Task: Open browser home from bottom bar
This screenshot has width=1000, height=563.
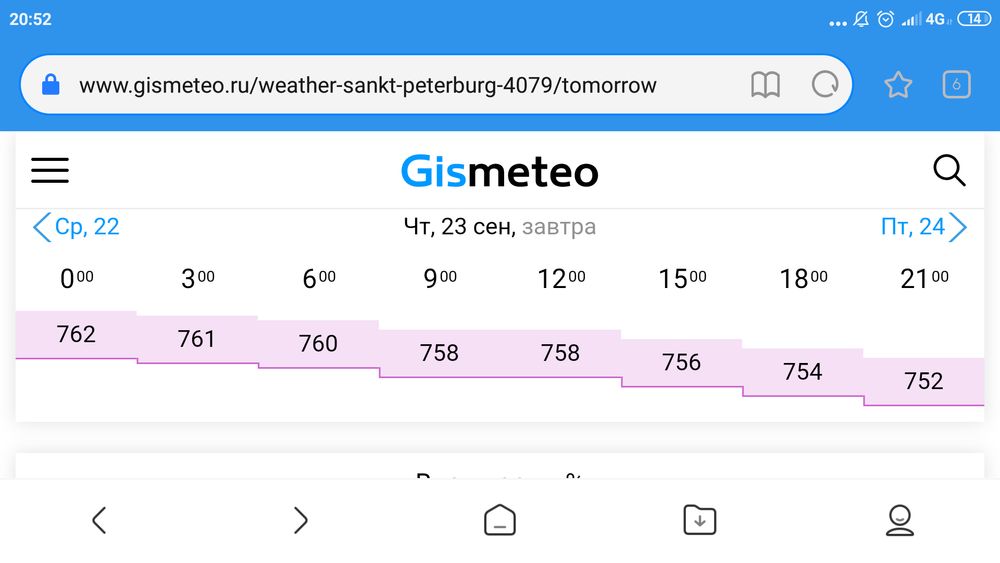Action: 500,520
